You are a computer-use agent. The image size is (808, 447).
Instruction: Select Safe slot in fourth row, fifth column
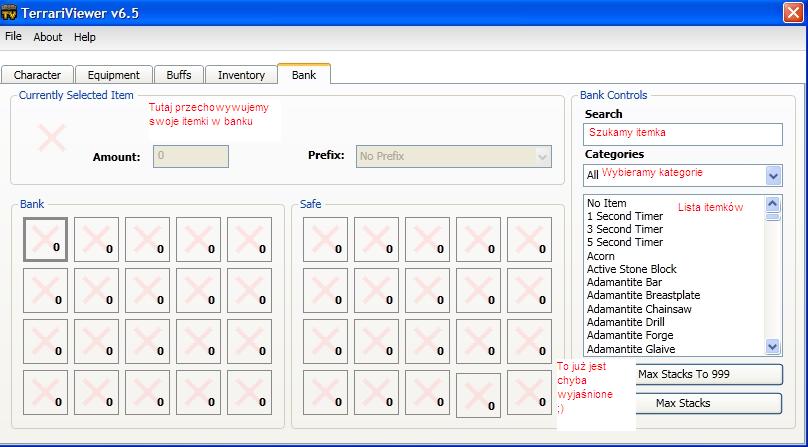point(529,392)
